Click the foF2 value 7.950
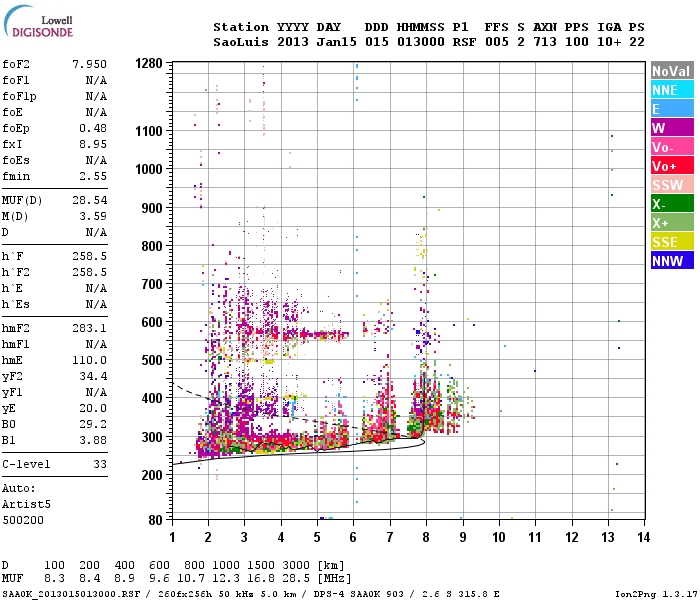 90,64
